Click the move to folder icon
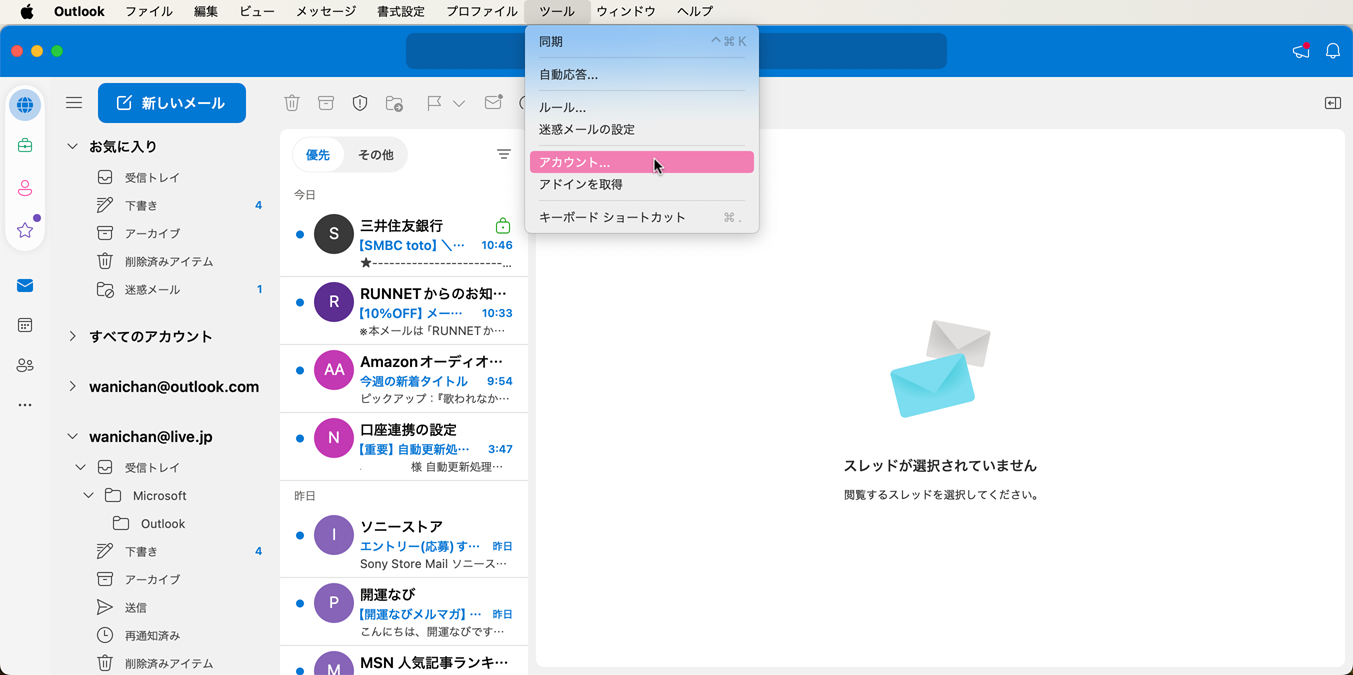Image resolution: width=1353 pixels, height=675 pixels. pos(394,103)
